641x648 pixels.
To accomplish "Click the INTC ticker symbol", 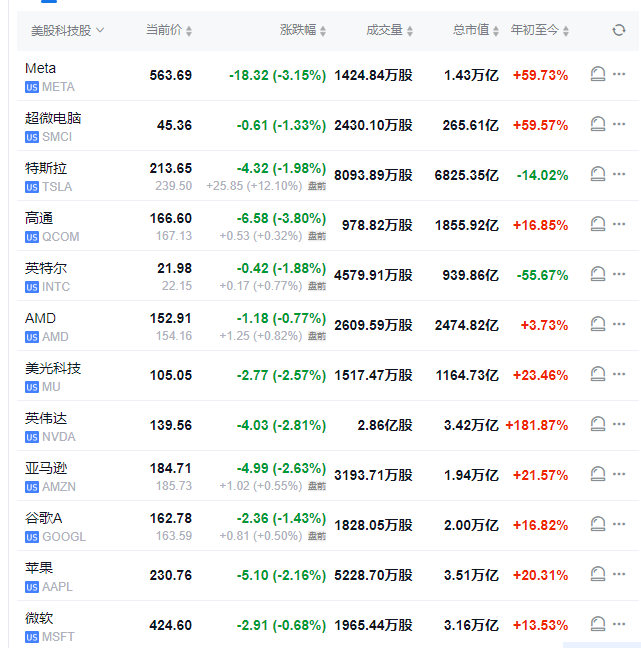I will pyautogui.click(x=56, y=287).
